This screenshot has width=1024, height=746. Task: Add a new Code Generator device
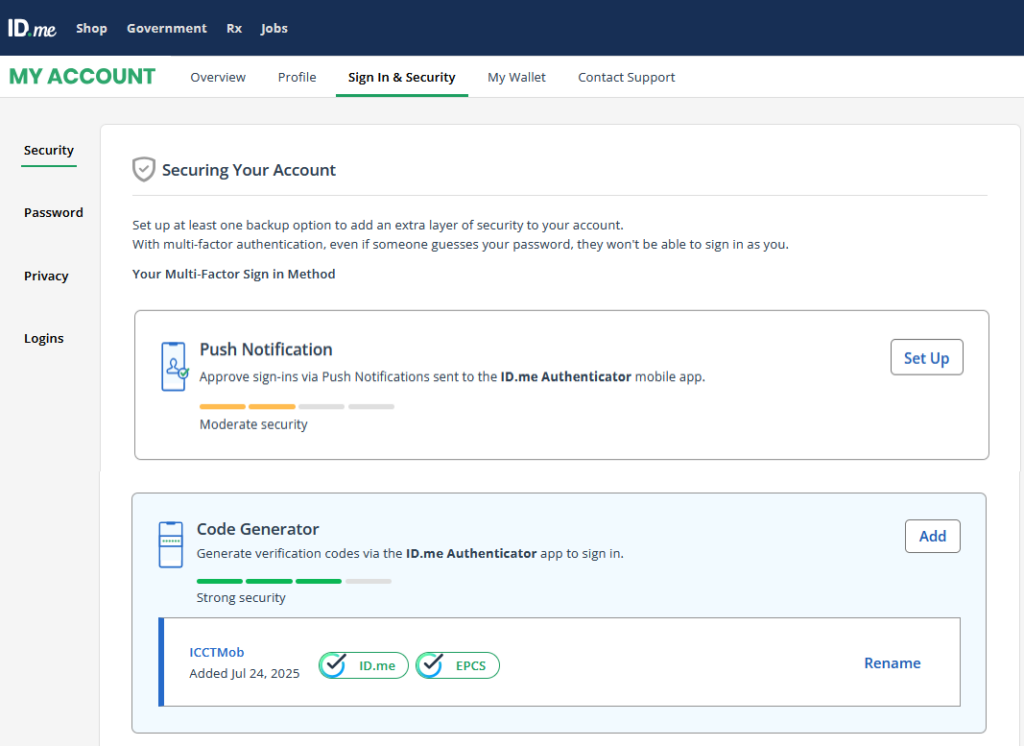click(x=932, y=536)
